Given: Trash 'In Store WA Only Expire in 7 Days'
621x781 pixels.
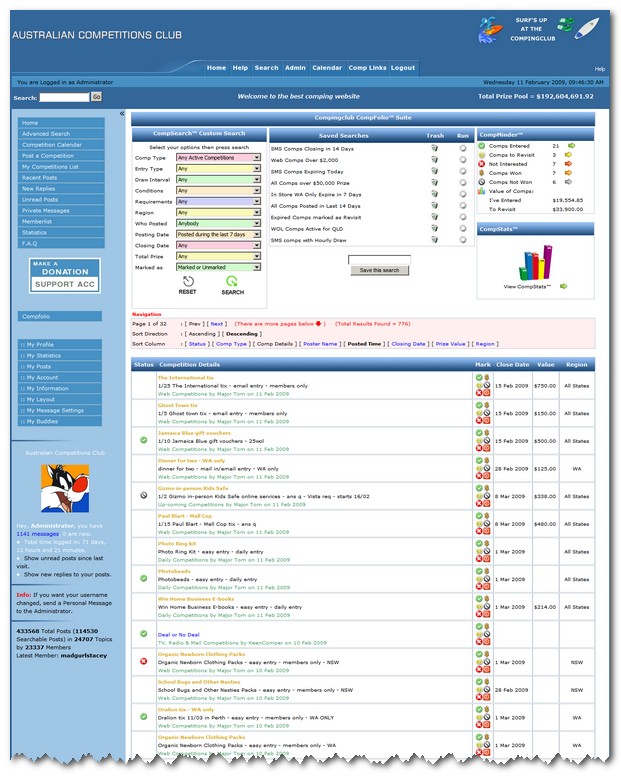Looking at the screenshot, I should click(x=435, y=194).
